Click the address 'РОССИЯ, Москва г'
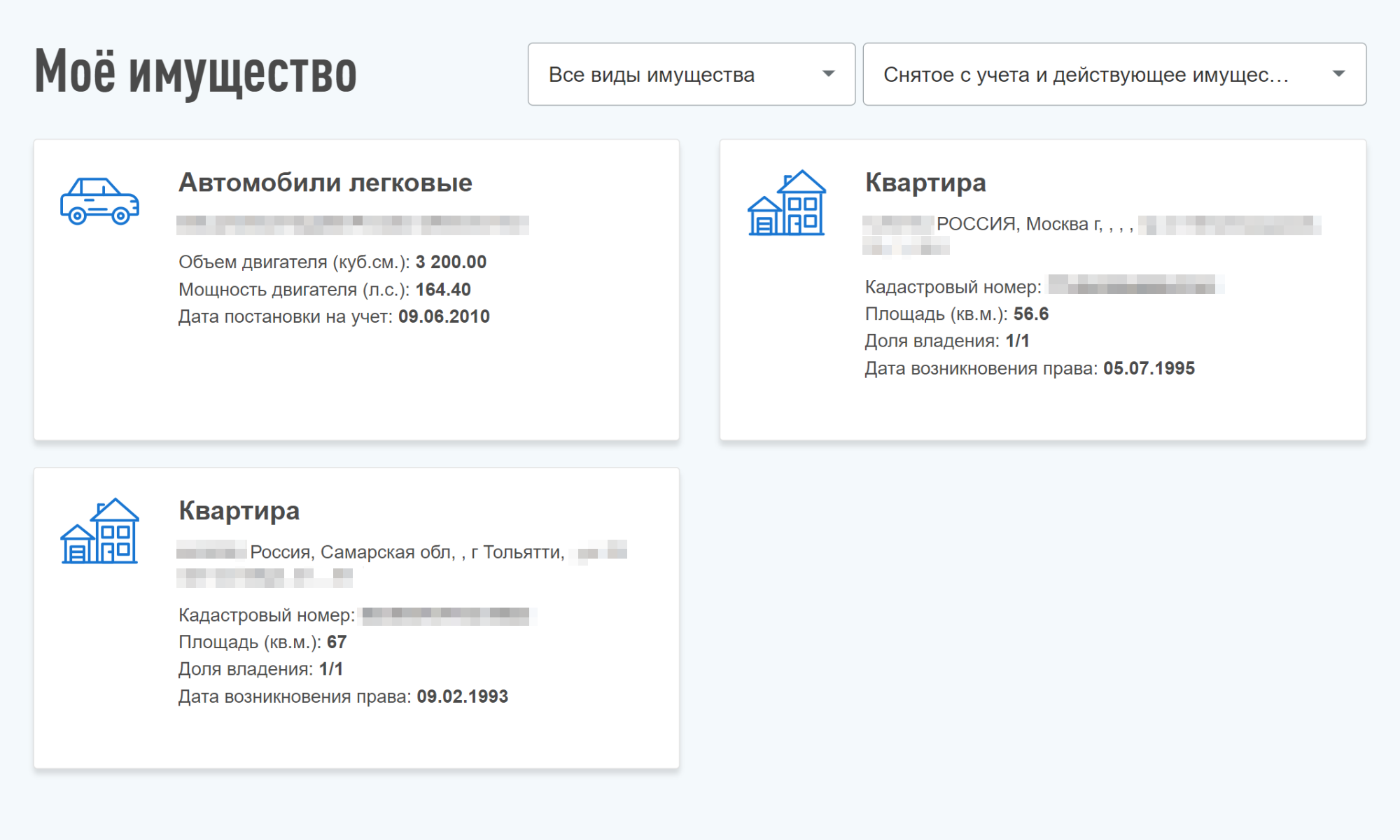The height and width of the screenshot is (840, 1400). [1019, 224]
